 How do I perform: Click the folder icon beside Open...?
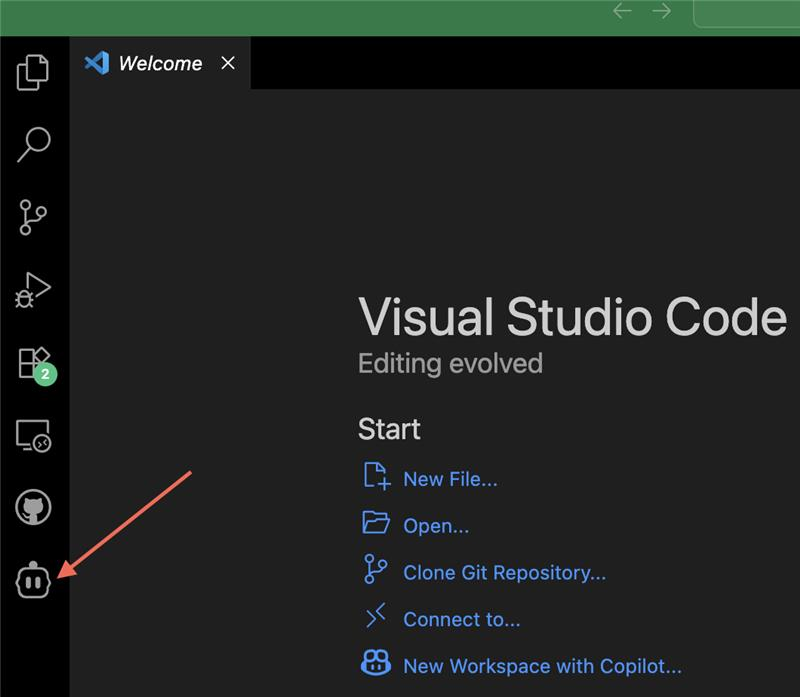coord(376,523)
